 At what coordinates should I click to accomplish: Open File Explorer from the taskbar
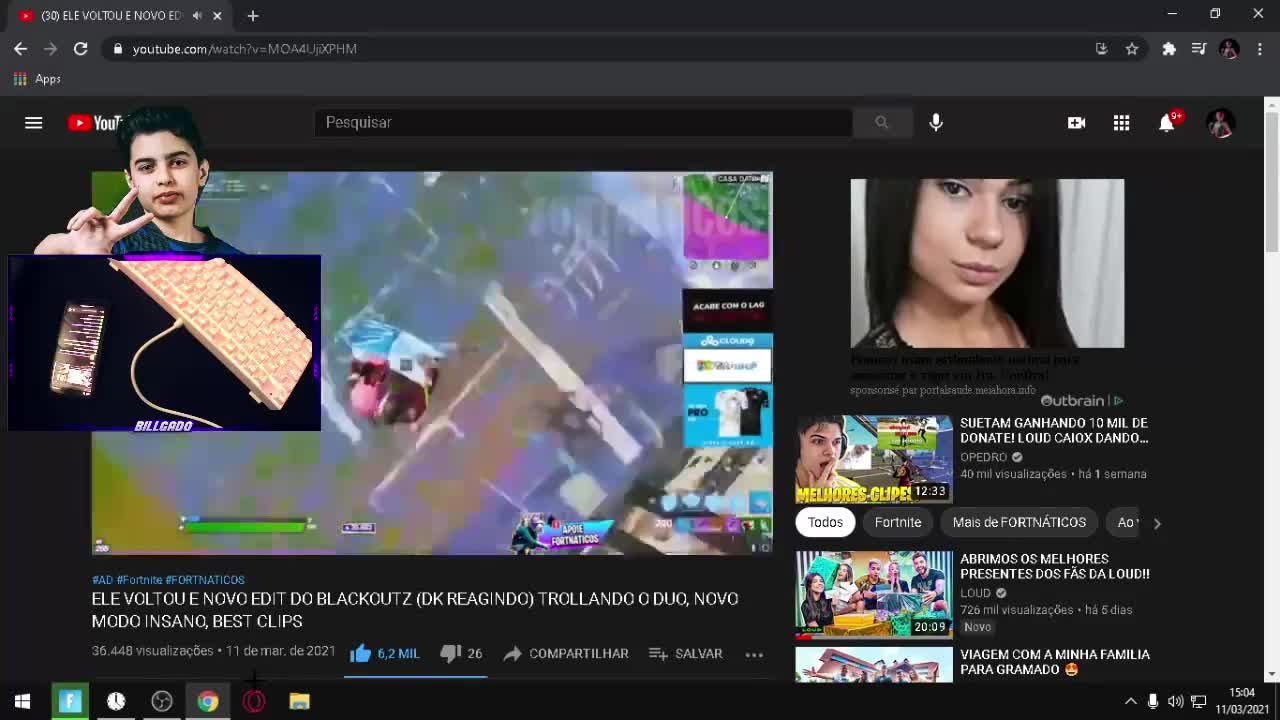point(299,701)
